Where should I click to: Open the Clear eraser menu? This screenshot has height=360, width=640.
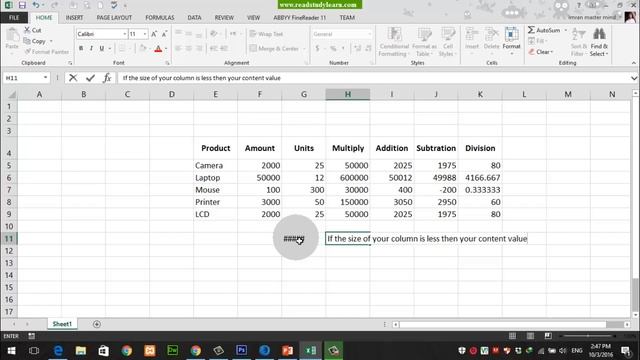pos(541,52)
